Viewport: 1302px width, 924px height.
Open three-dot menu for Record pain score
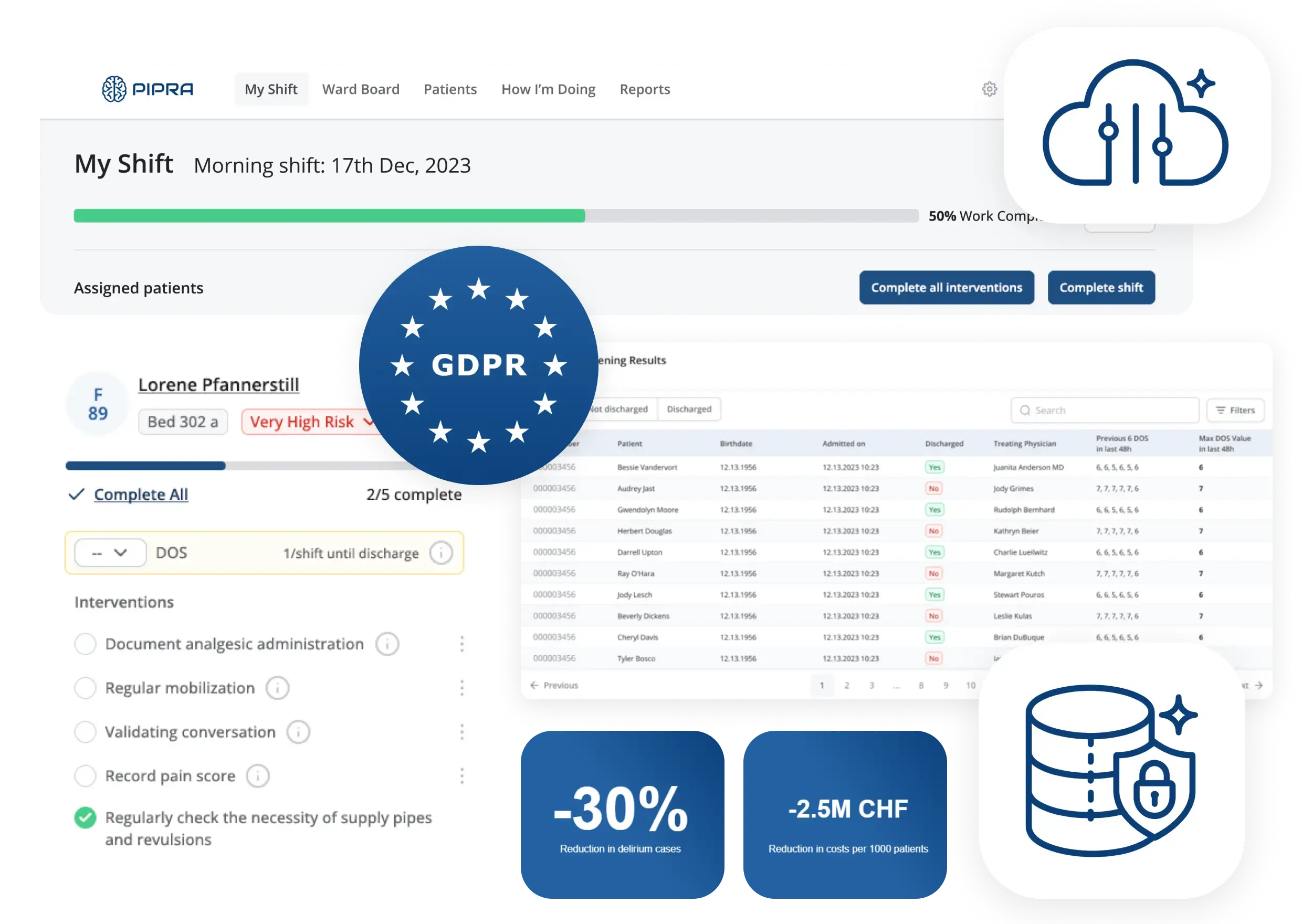(462, 776)
